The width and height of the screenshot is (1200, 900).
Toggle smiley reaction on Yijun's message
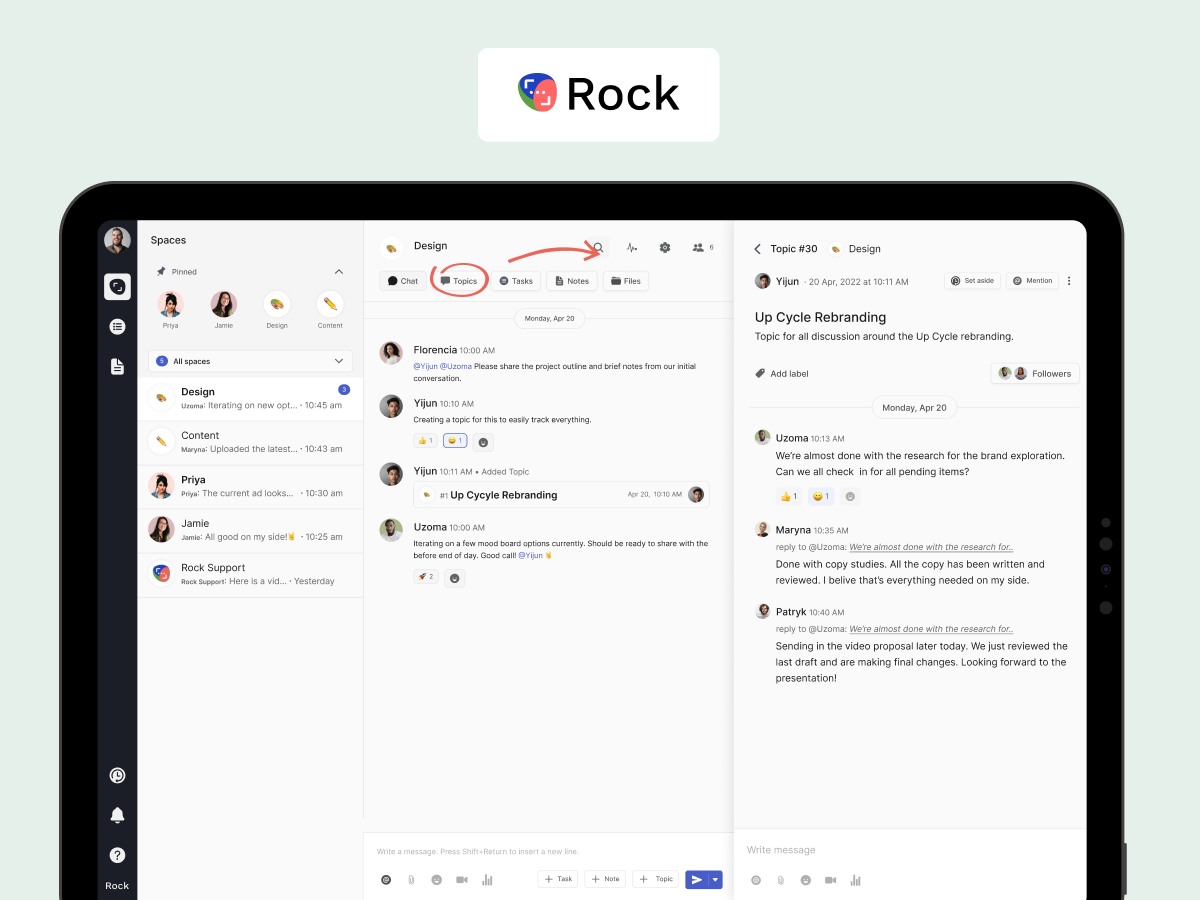[x=455, y=440]
